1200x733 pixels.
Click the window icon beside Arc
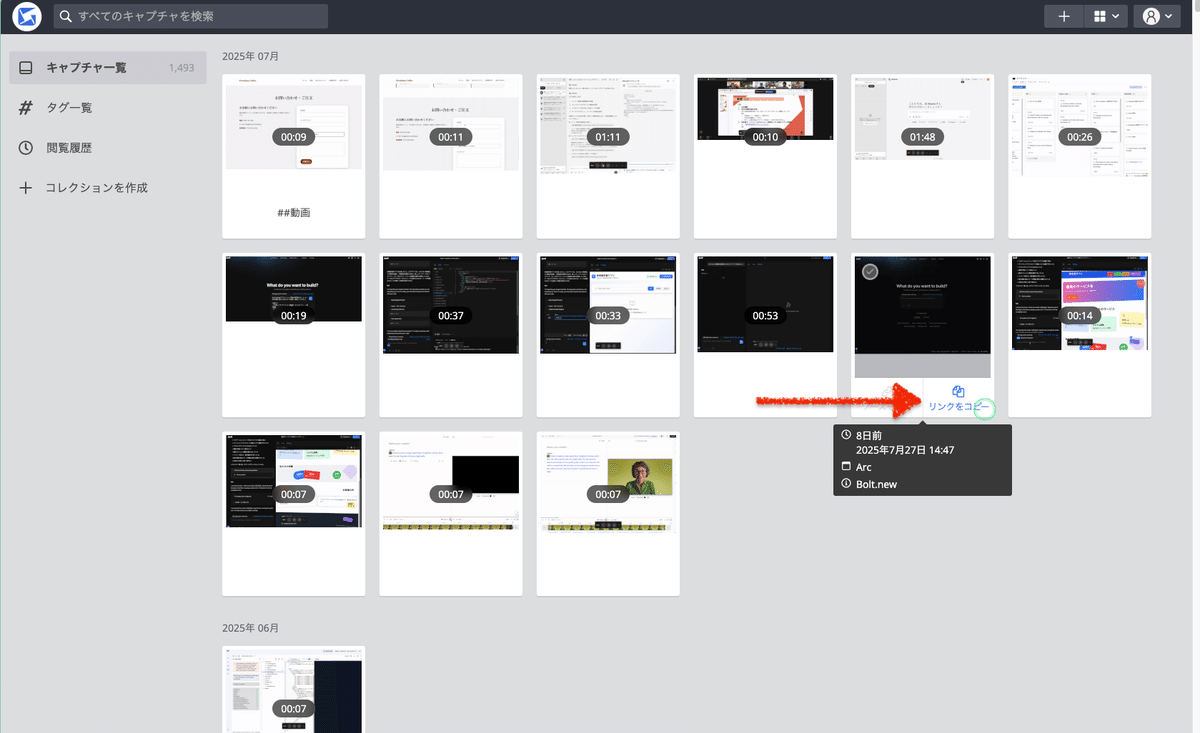pyautogui.click(x=846, y=467)
